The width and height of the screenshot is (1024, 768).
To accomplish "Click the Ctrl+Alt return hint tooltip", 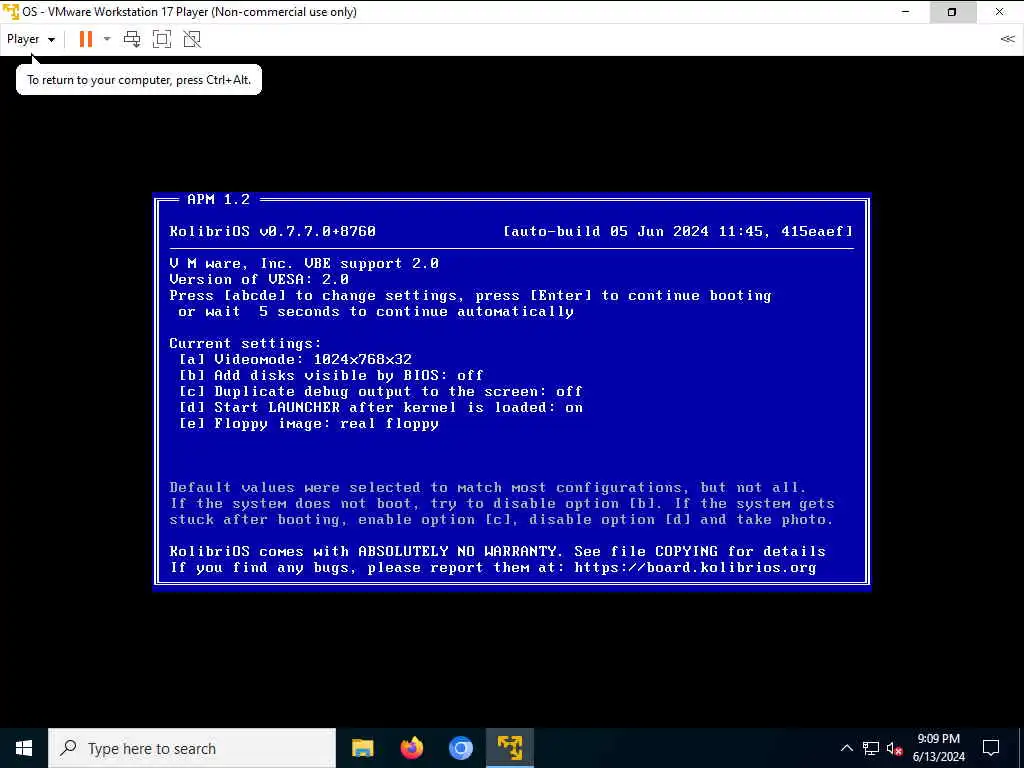I will tap(138, 80).
